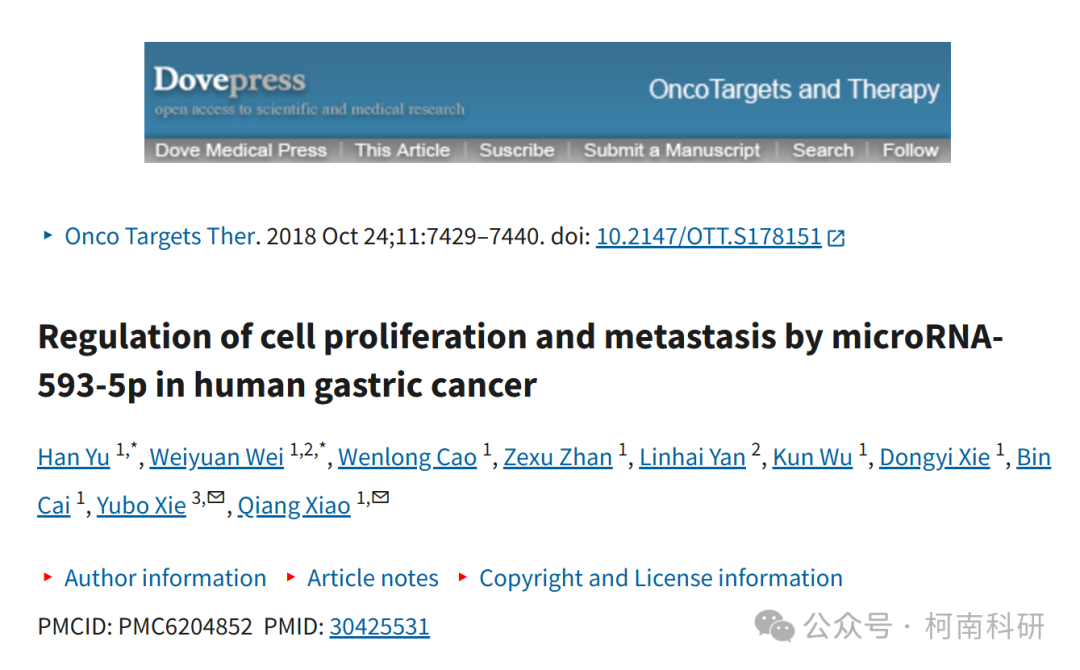Click the envelope icon beside Yubo Xie

(x=216, y=496)
